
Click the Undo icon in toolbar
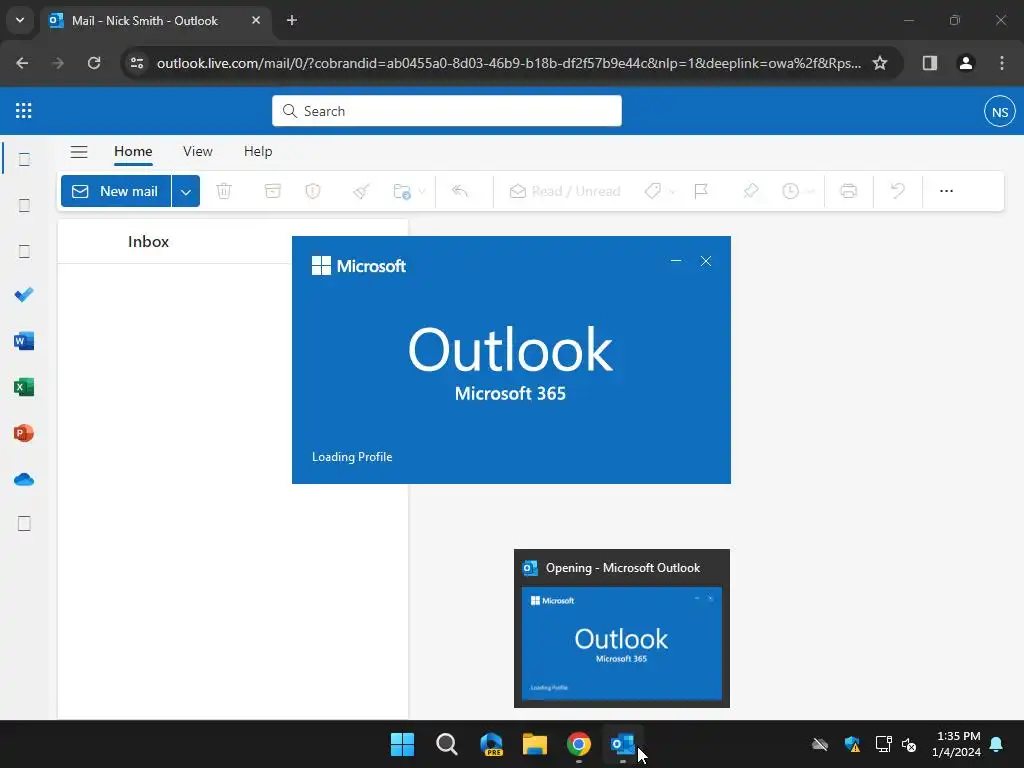pyautogui.click(x=898, y=191)
